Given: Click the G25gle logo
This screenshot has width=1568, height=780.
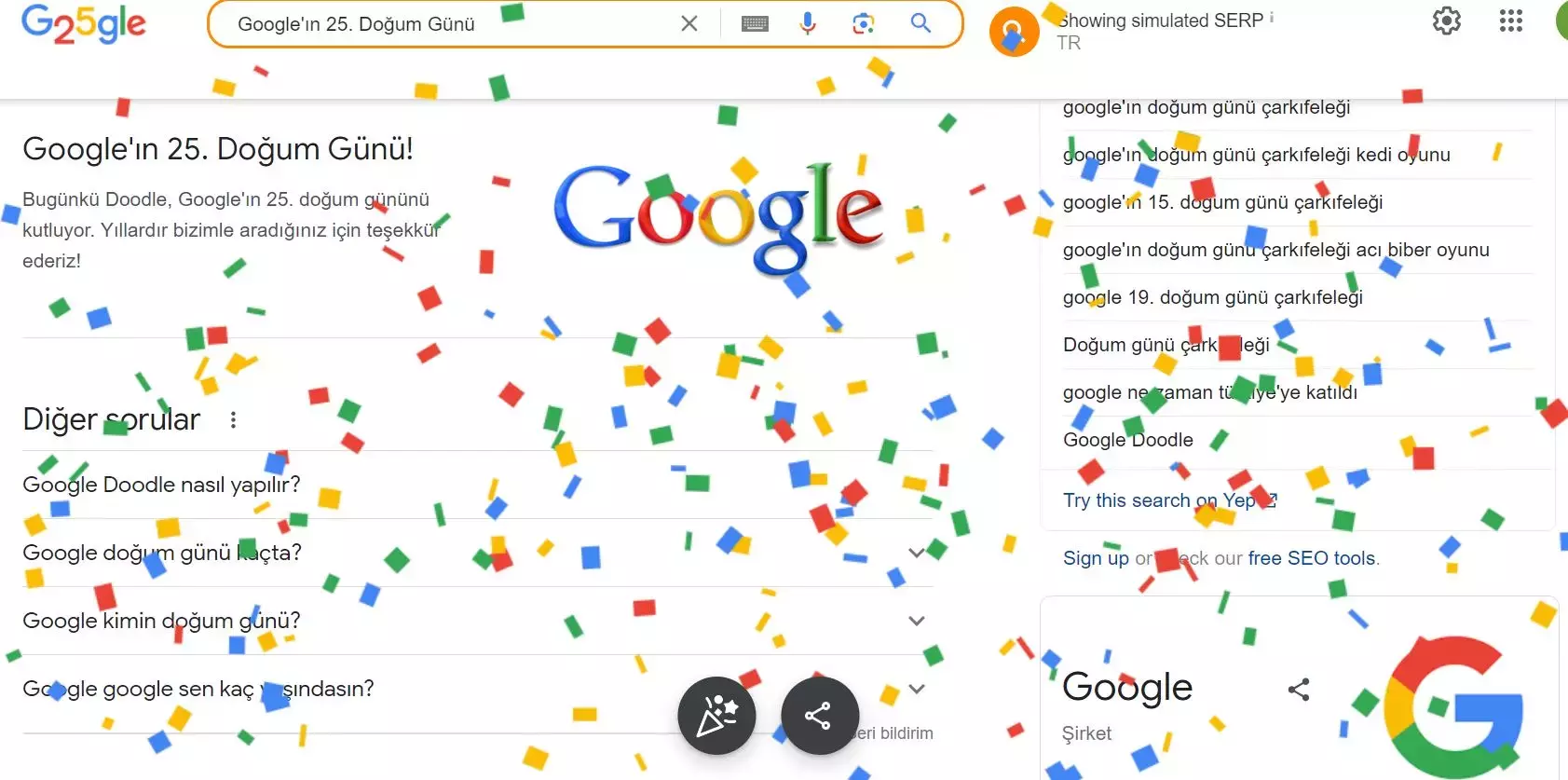Looking at the screenshot, I should click(x=84, y=24).
